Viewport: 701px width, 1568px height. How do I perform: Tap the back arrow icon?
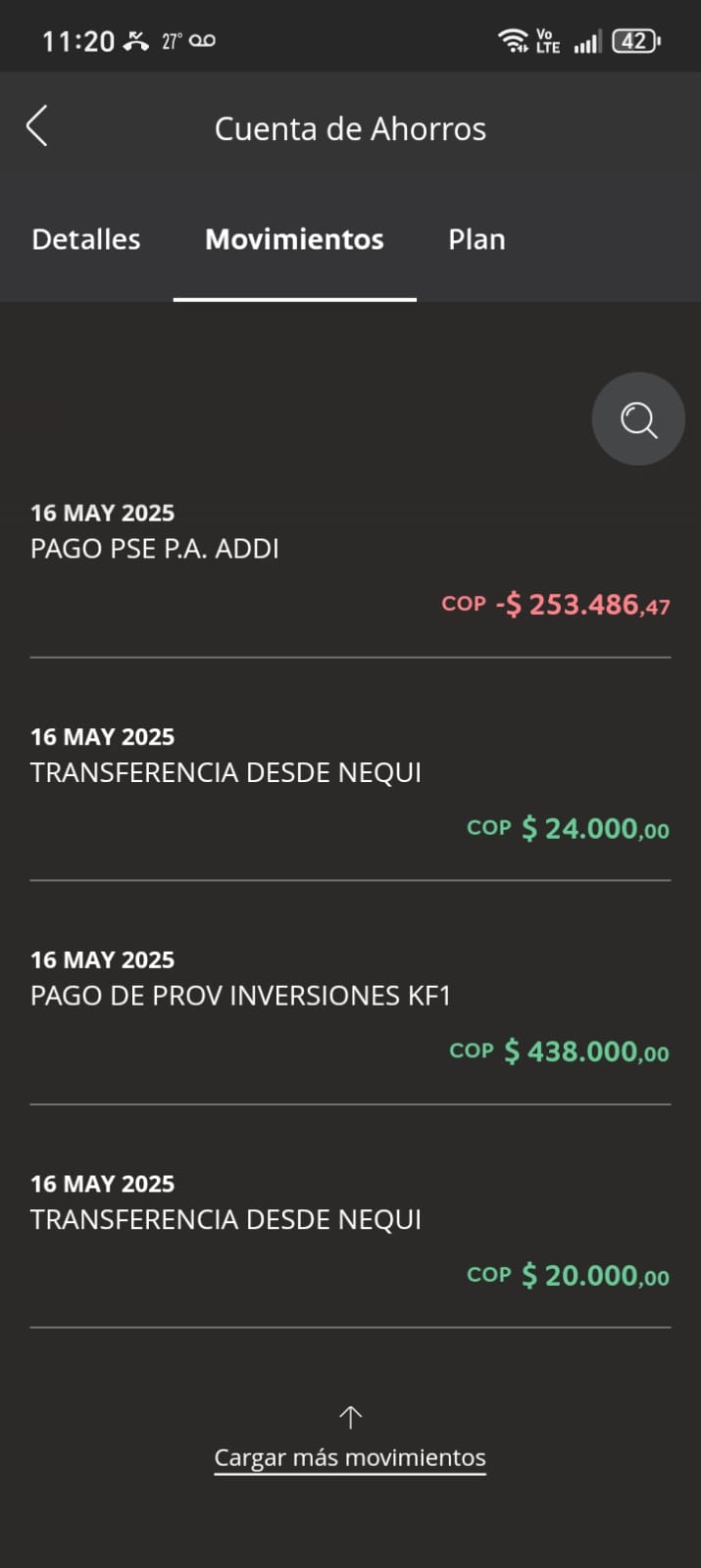(37, 126)
